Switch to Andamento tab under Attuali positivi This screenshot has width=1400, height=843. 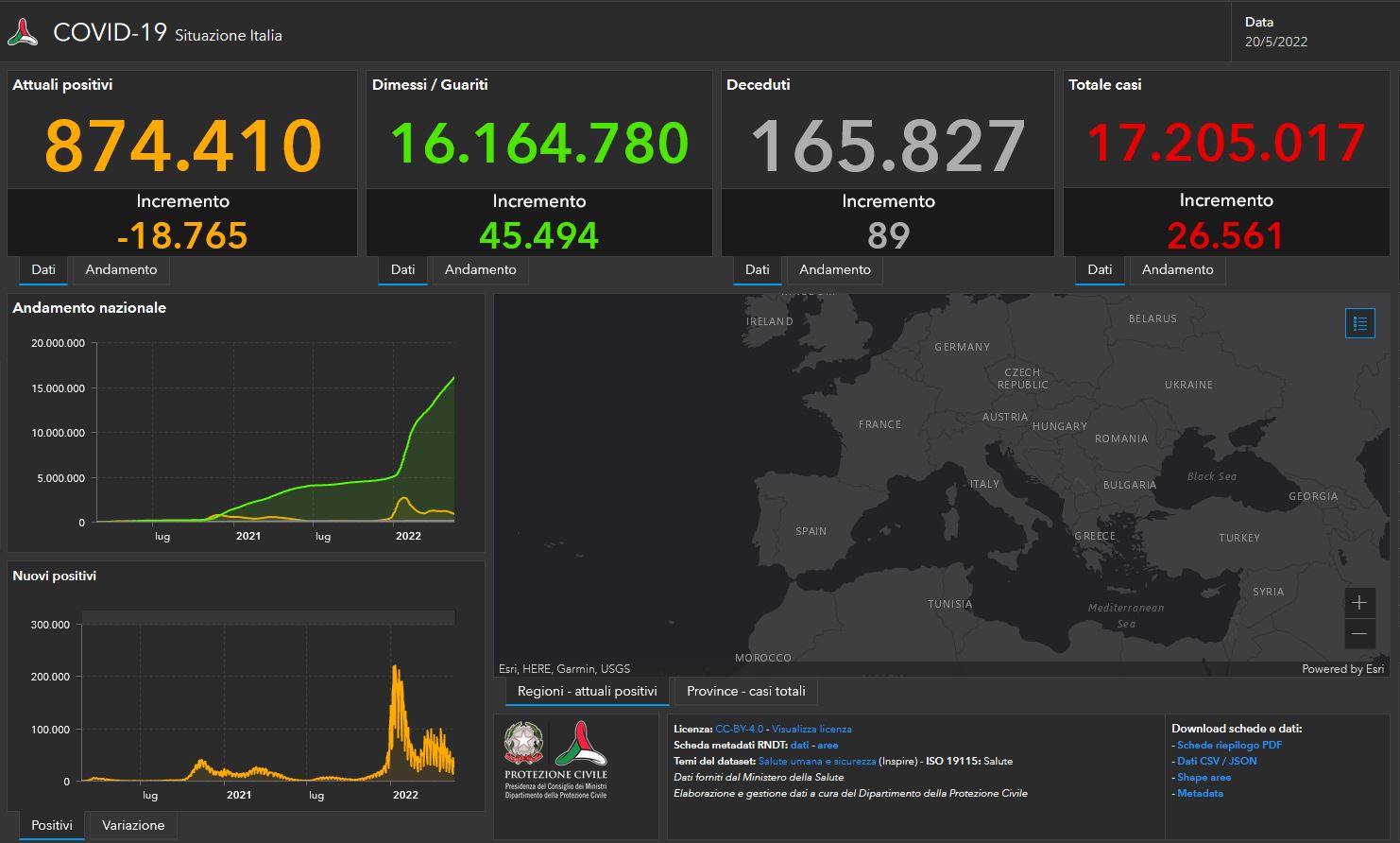tap(120, 270)
